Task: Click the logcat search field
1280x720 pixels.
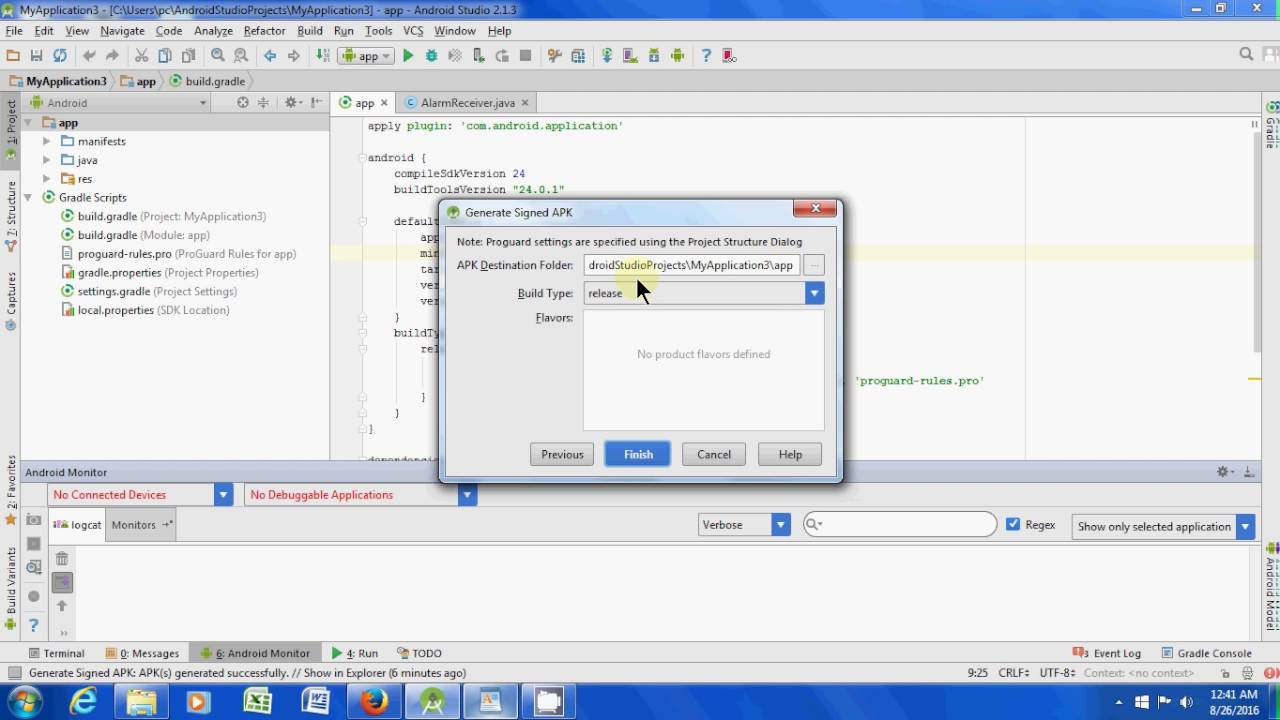Action: 900,524
